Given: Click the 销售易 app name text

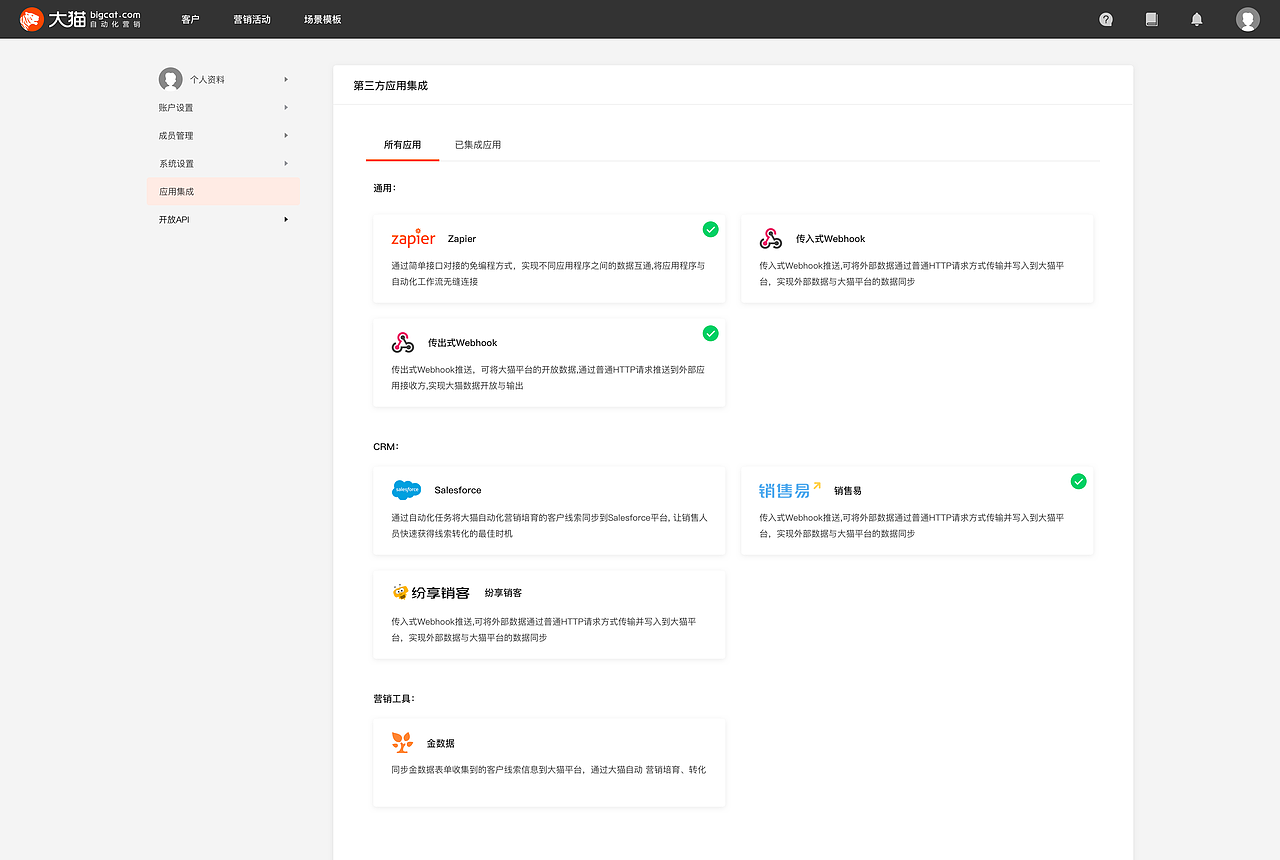Looking at the screenshot, I should 848,491.
